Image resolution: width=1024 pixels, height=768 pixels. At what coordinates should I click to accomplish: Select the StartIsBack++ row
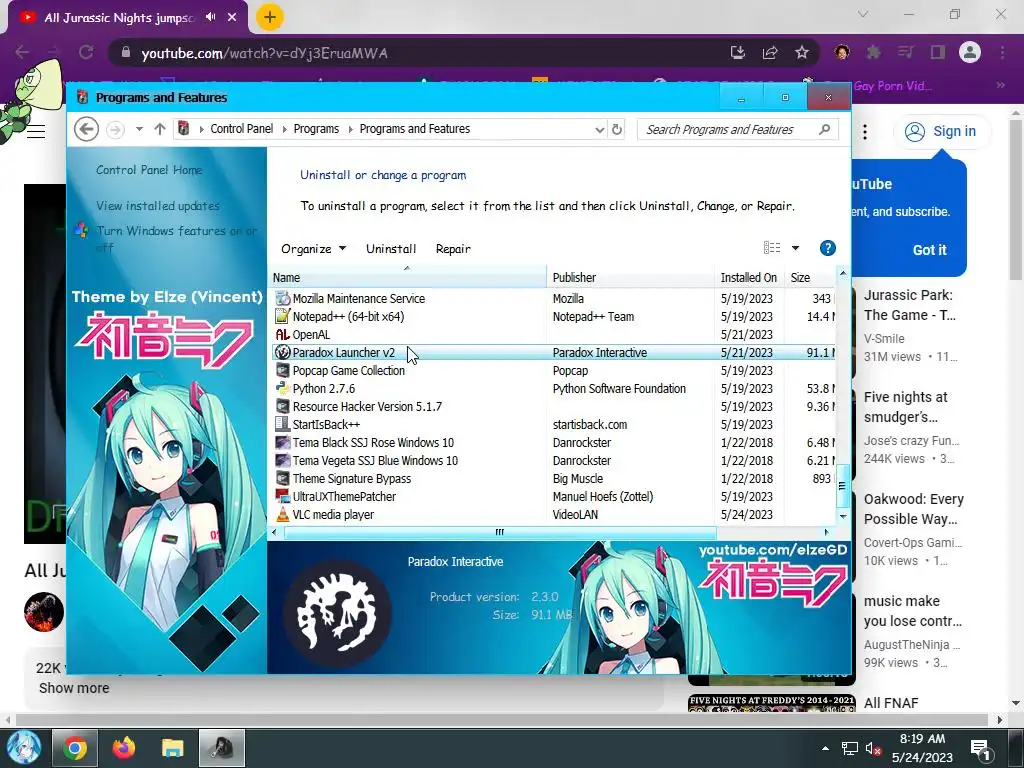(553, 424)
